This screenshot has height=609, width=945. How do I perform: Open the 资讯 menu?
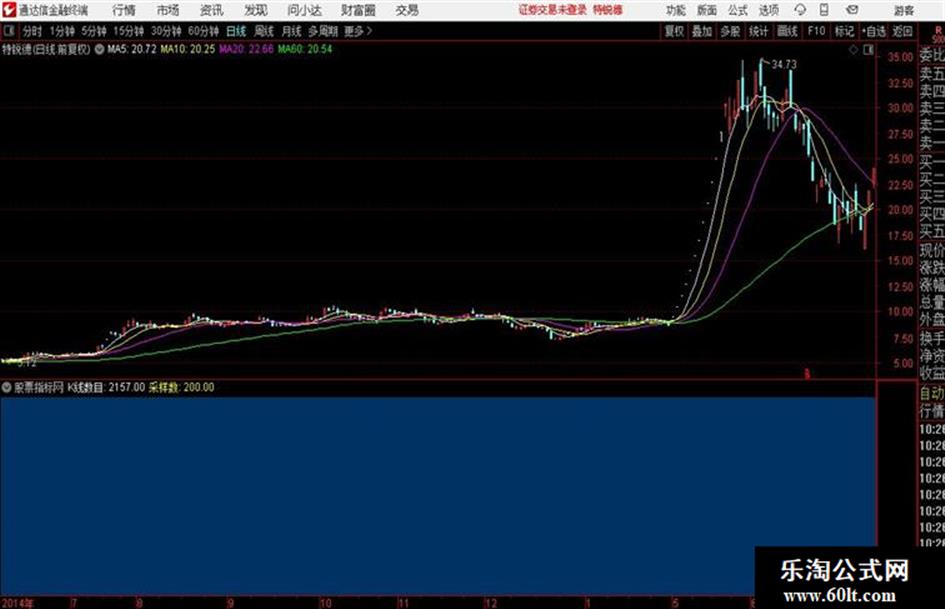coord(212,10)
